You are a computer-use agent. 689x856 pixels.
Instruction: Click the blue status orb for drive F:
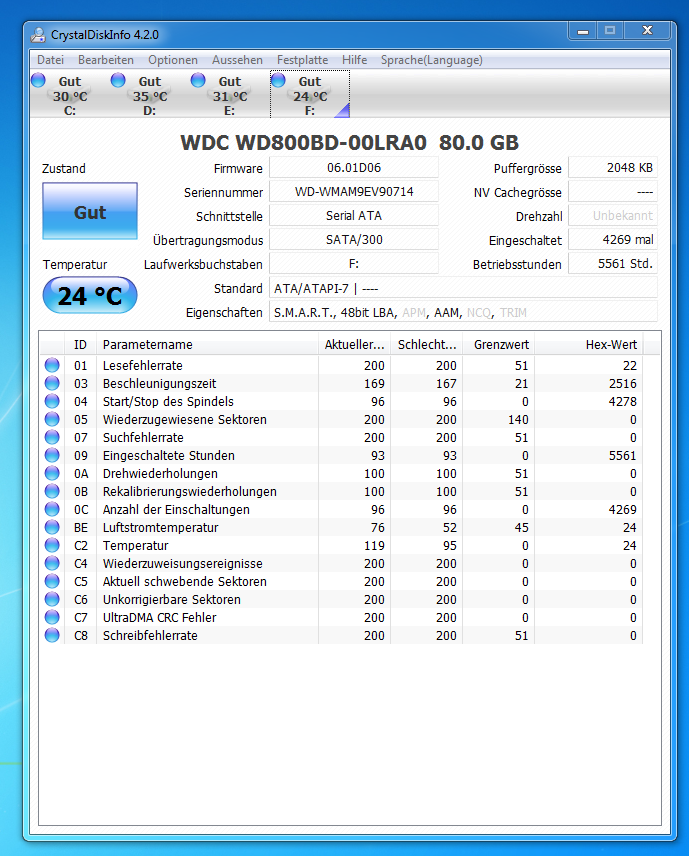[278, 80]
